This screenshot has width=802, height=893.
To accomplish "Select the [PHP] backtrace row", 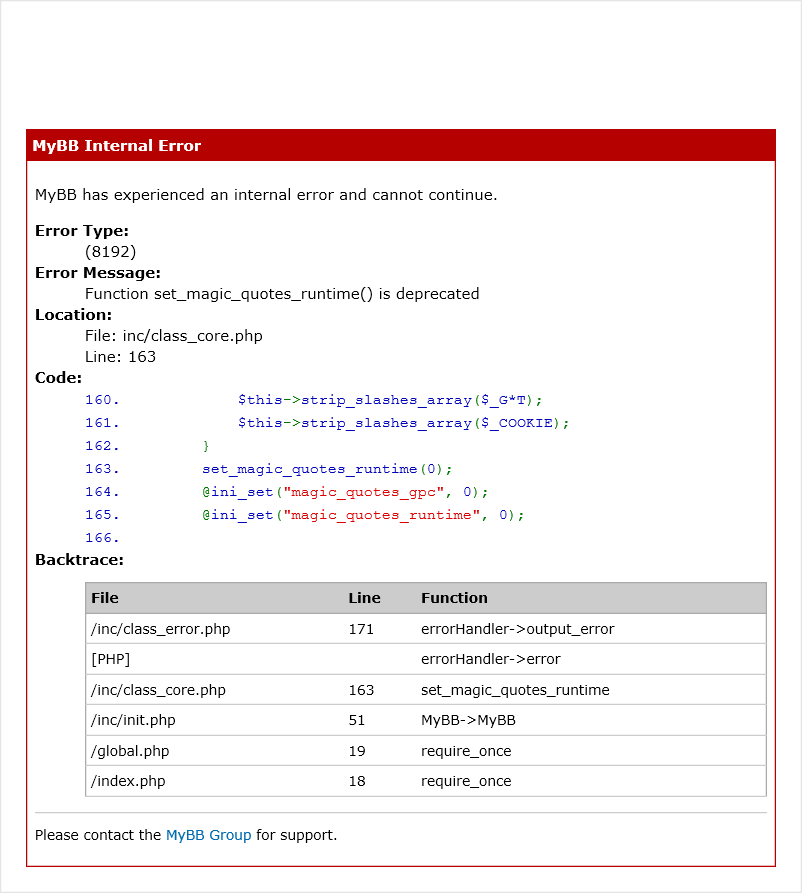I will (x=110, y=659).
